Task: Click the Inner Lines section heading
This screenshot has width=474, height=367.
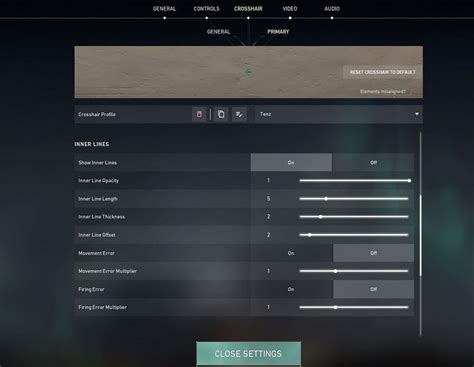Action: coord(92,144)
